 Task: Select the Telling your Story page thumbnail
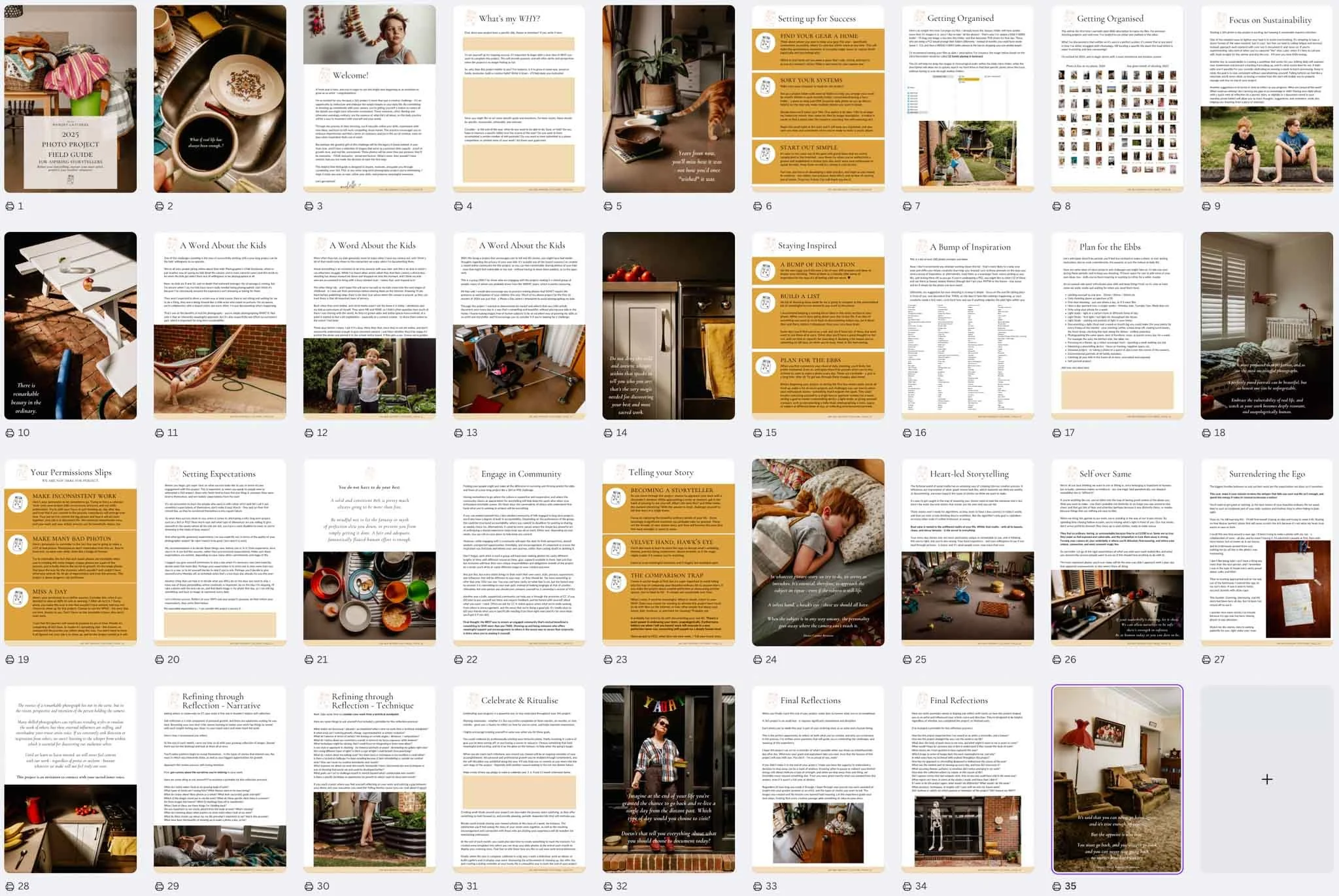point(668,552)
